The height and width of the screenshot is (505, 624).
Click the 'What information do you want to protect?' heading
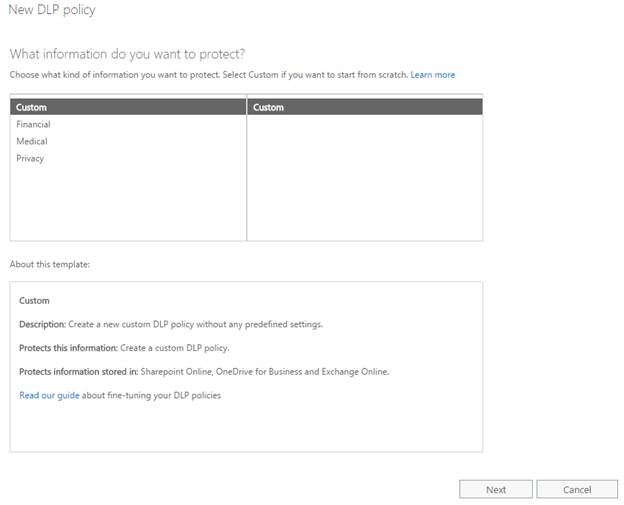(127, 53)
